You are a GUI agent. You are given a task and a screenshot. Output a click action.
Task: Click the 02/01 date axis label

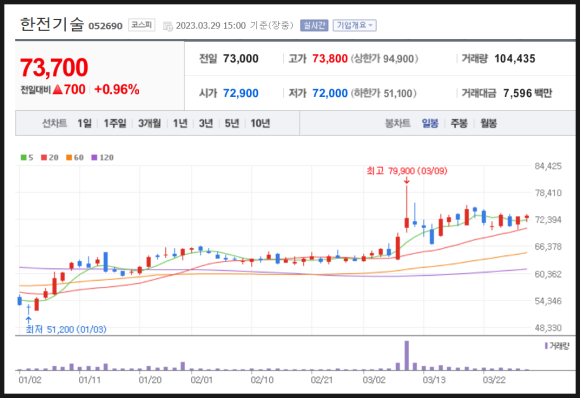click(202, 380)
